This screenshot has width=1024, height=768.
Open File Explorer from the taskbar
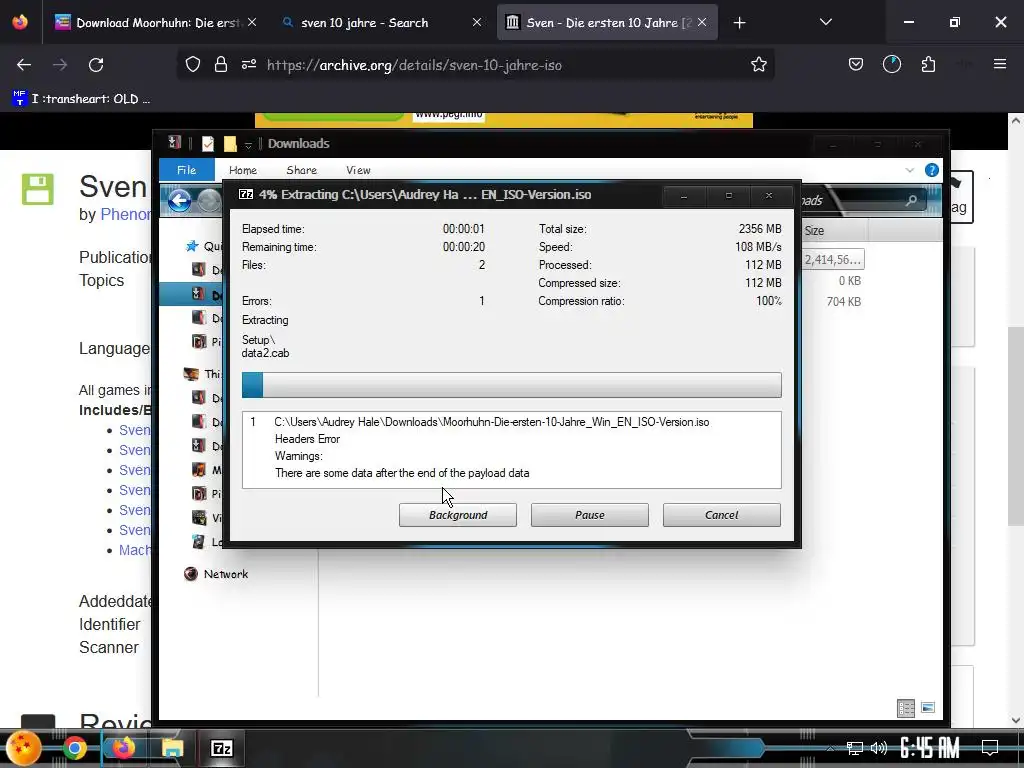click(172, 748)
